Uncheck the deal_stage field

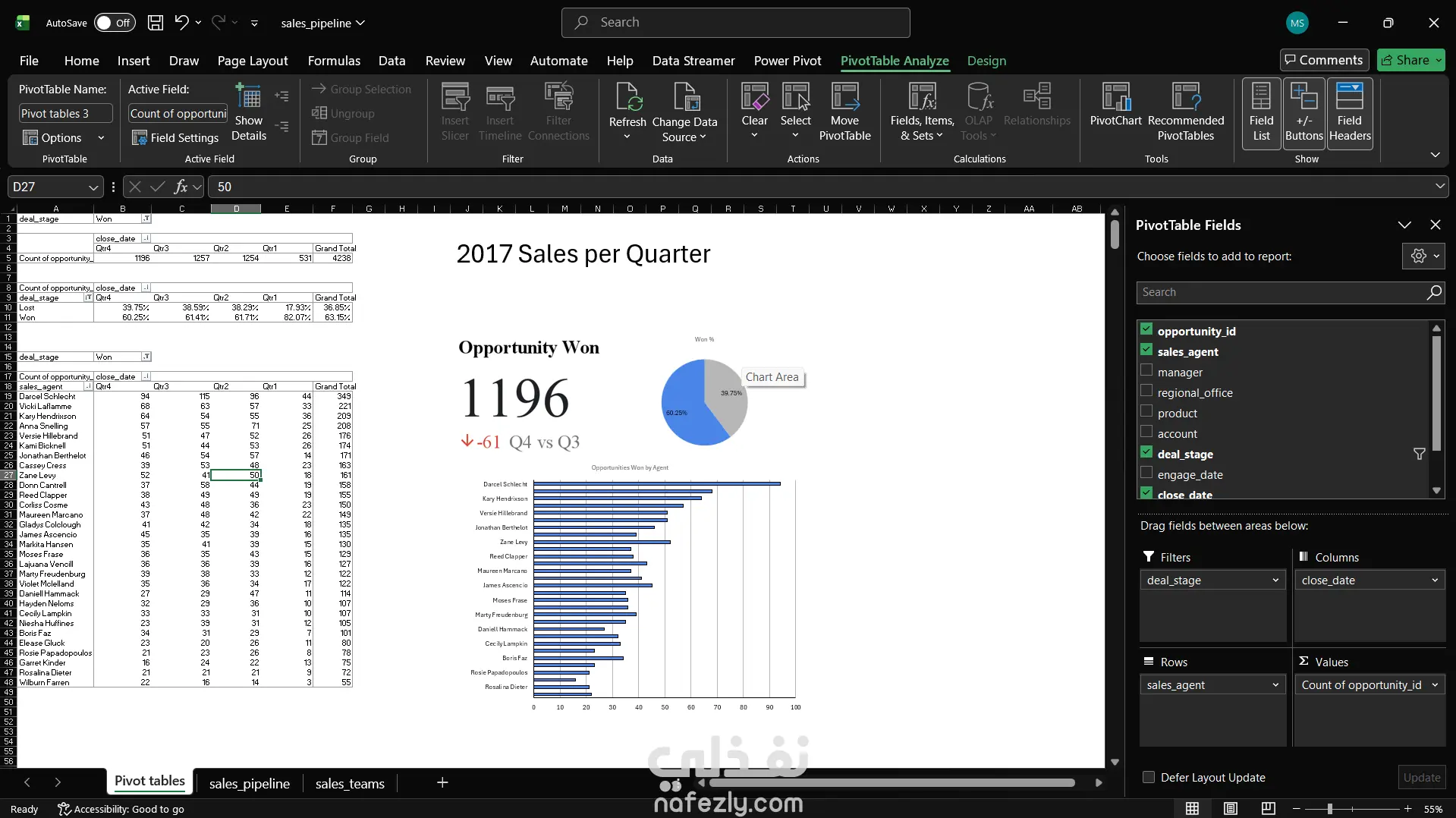click(x=1146, y=452)
